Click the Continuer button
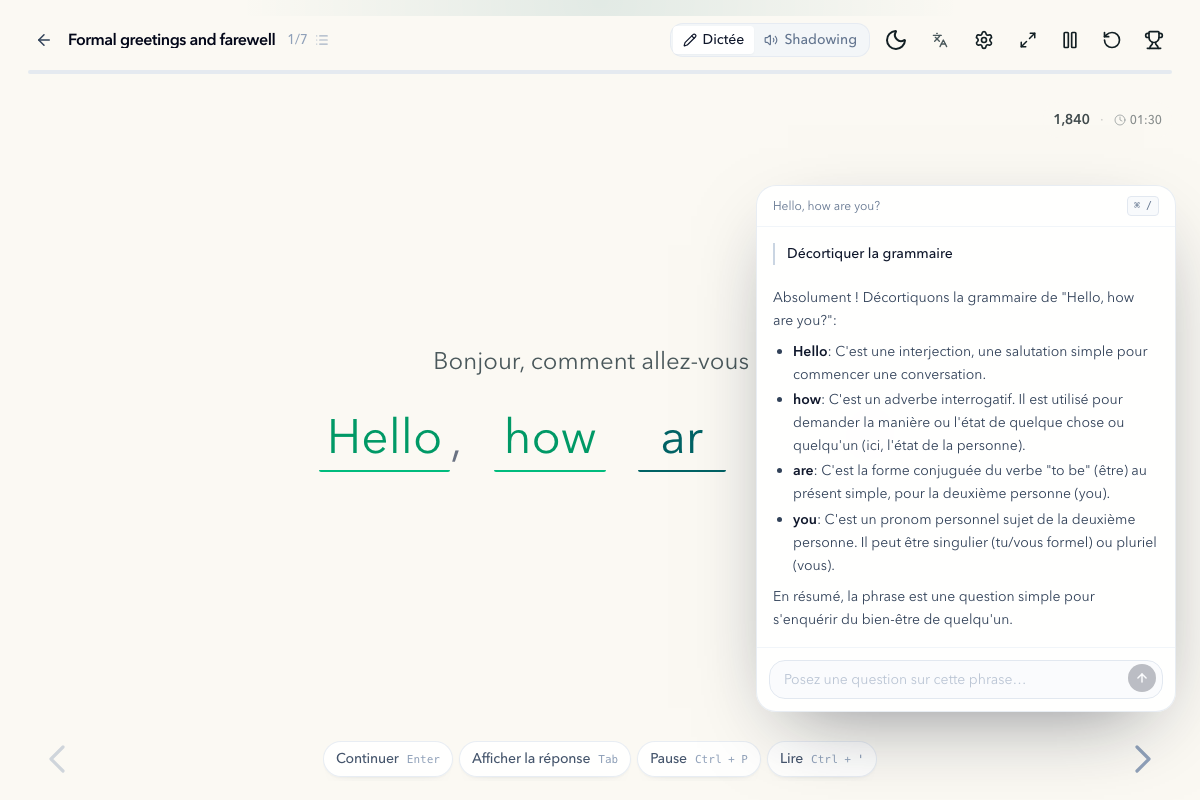Screen dimensions: 1200x800 (x=388, y=759)
